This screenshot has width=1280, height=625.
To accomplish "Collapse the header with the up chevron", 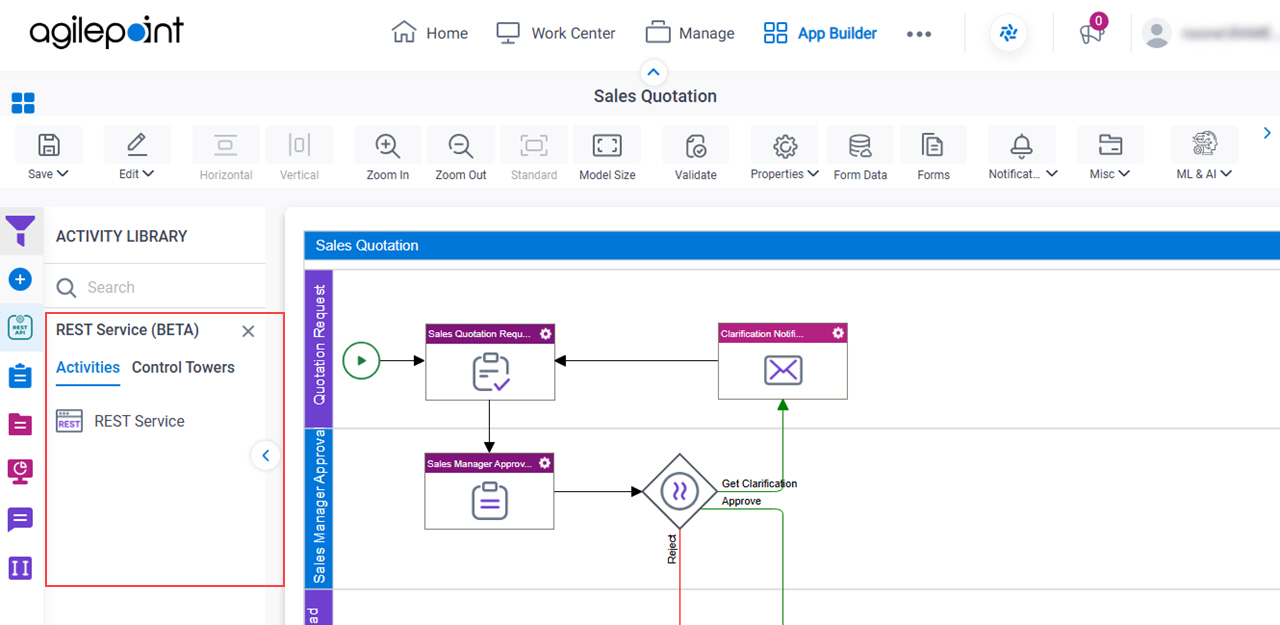I will [653, 72].
